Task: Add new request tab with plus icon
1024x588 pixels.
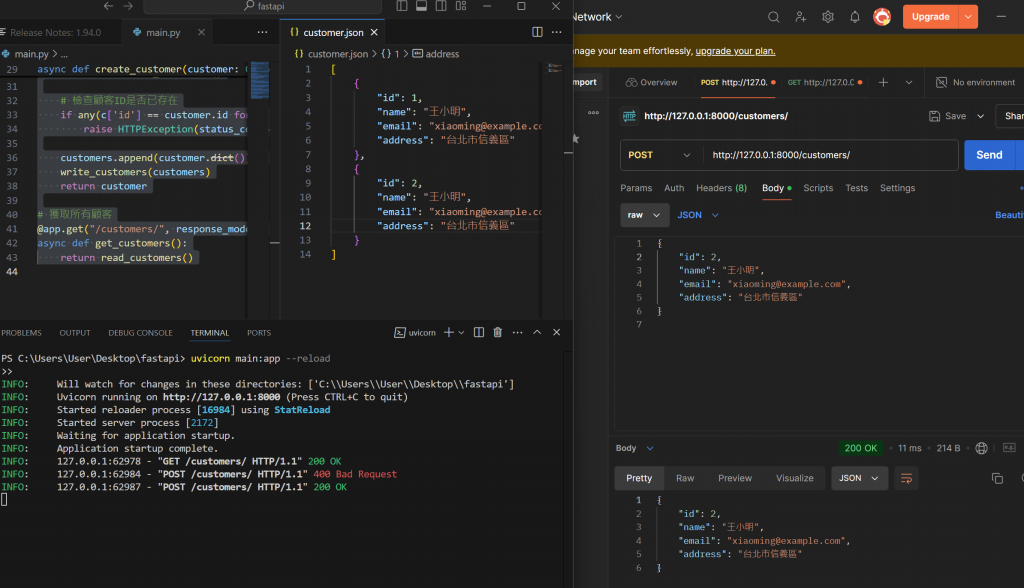Action: point(883,82)
